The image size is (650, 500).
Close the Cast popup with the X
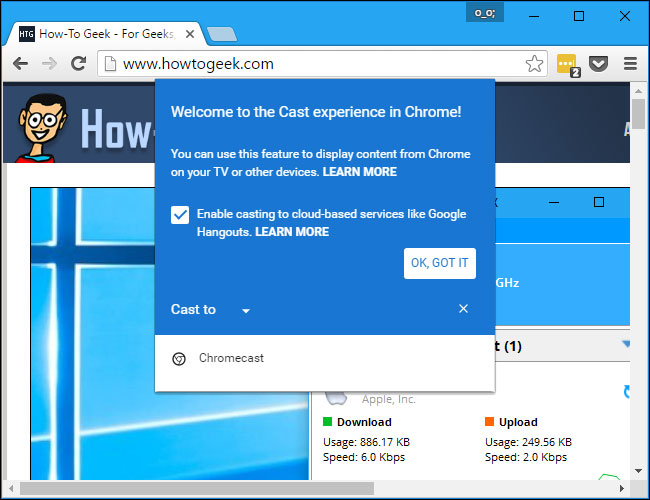tap(463, 308)
